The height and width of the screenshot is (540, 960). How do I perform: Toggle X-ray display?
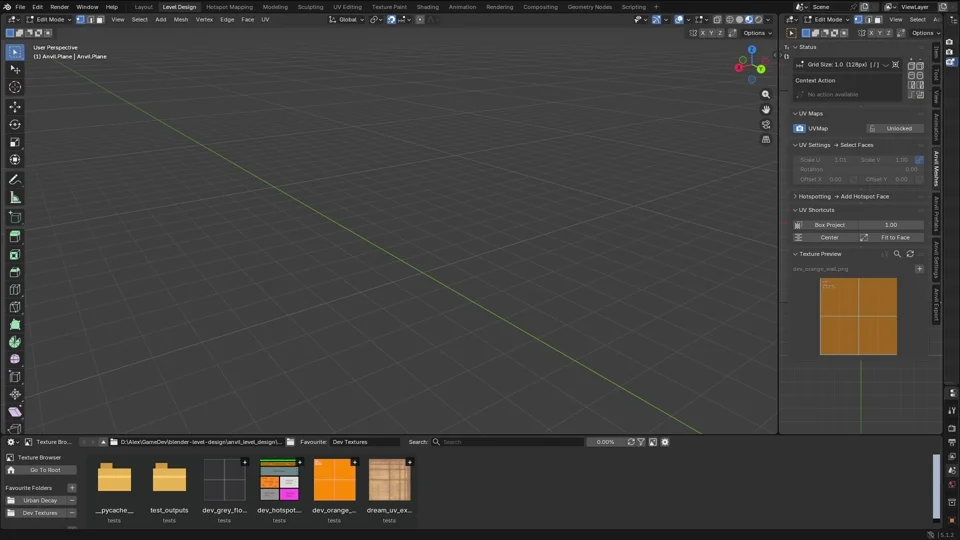[x=717, y=20]
